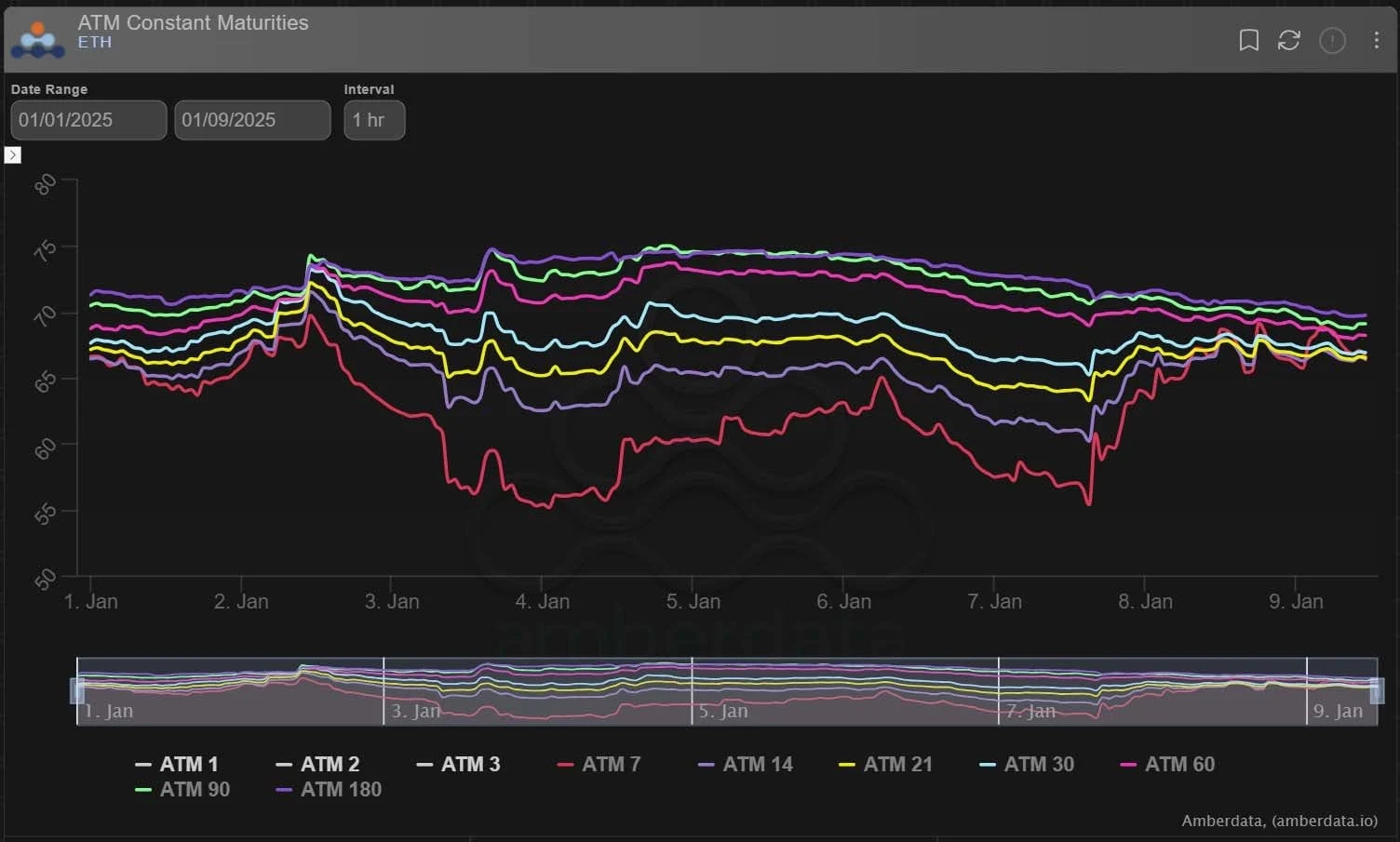Image resolution: width=1400 pixels, height=842 pixels.
Task: Toggle ATM 3 series in legend
Action: 458,764
